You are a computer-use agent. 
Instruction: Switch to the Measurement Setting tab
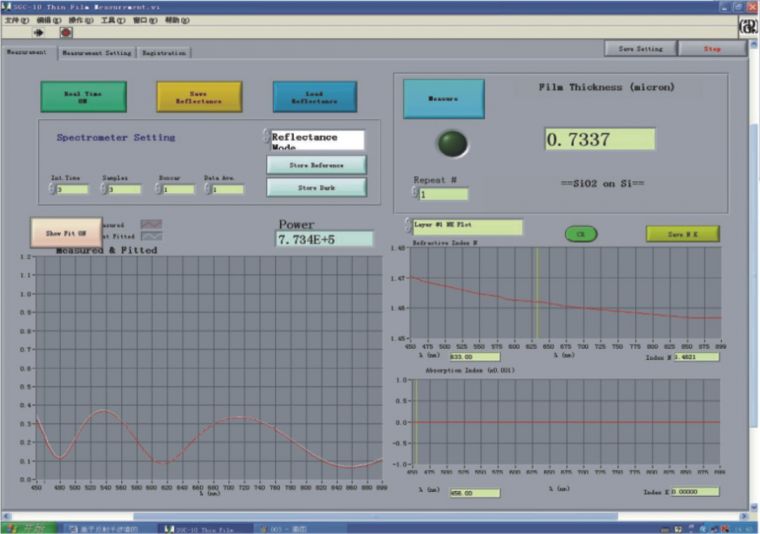(96, 53)
